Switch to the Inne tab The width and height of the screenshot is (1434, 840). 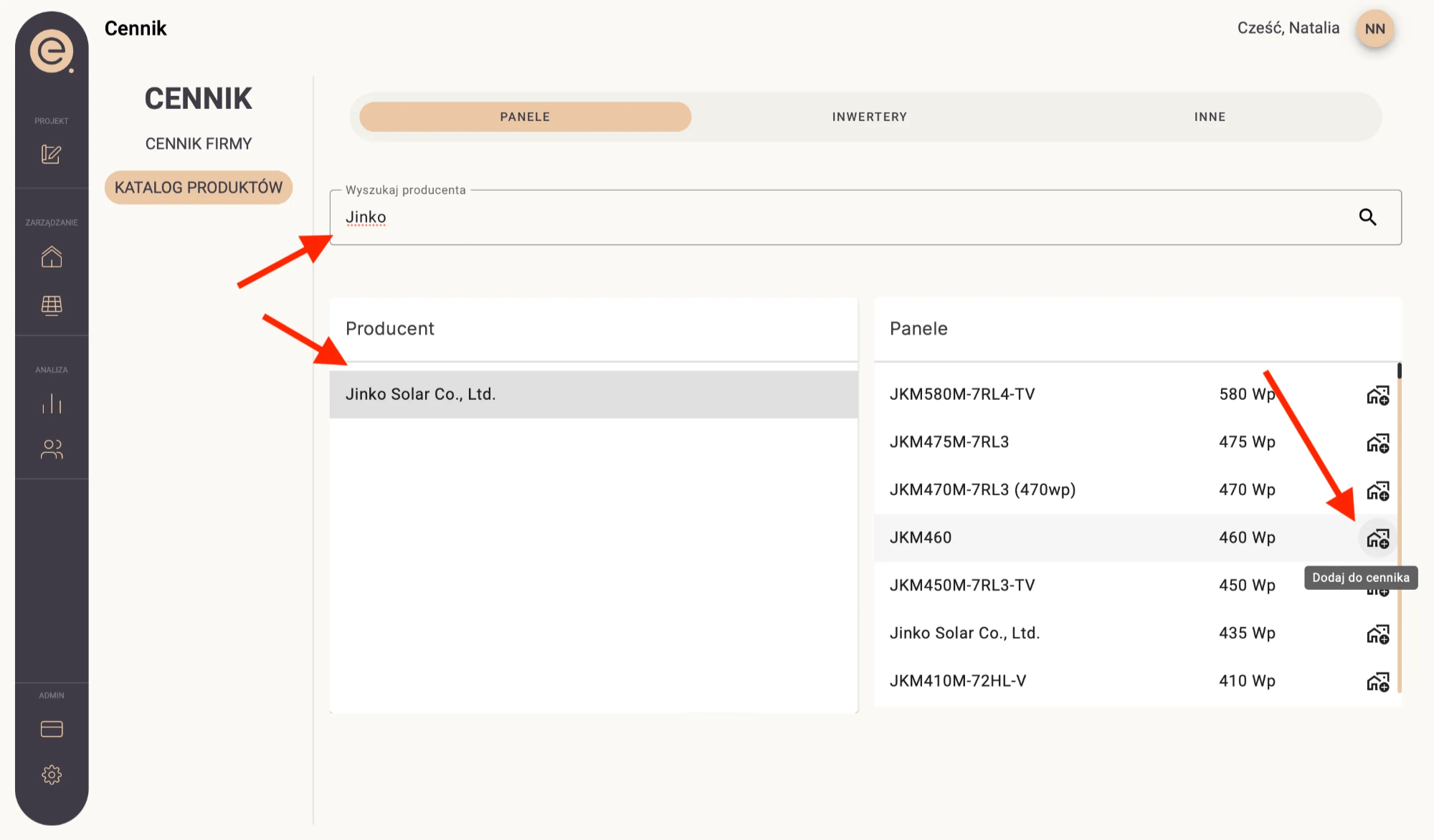(x=1210, y=117)
